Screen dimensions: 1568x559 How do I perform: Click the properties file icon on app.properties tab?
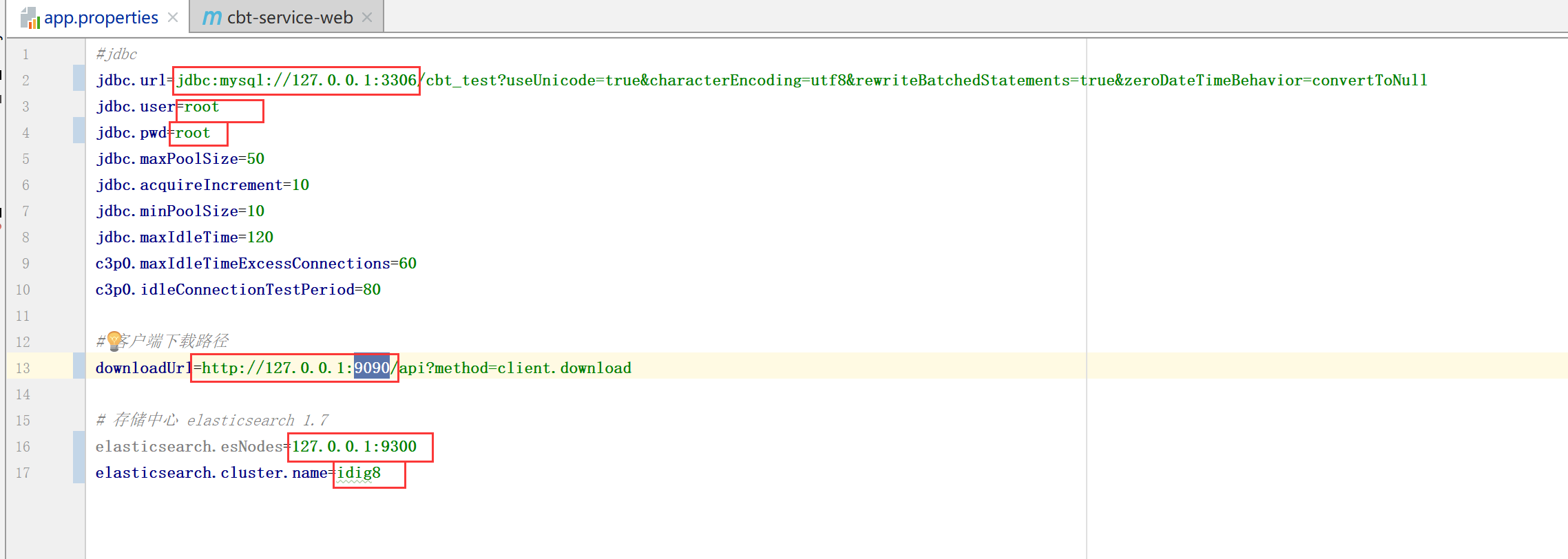coord(30,18)
